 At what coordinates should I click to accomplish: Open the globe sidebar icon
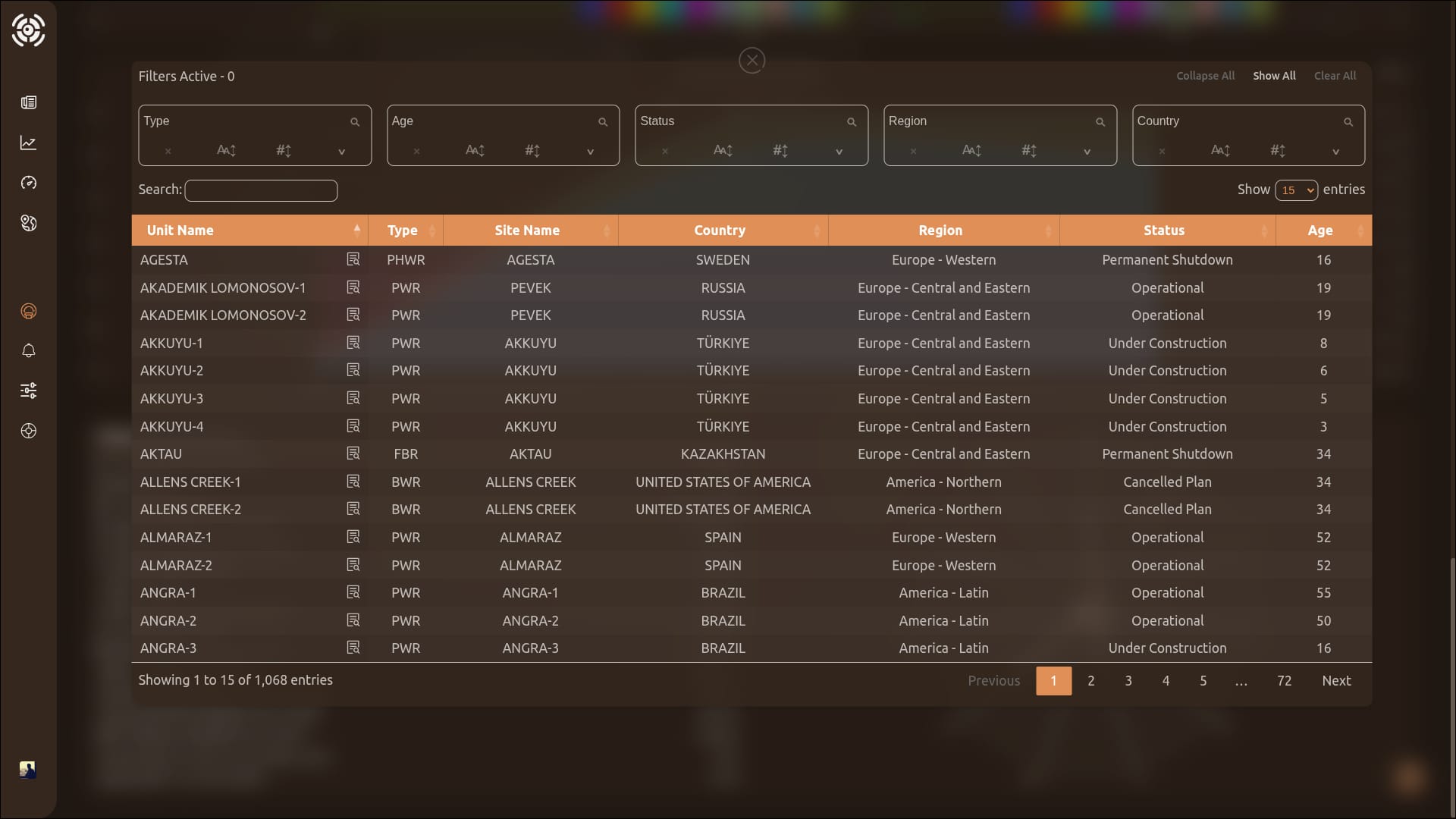point(29,223)
